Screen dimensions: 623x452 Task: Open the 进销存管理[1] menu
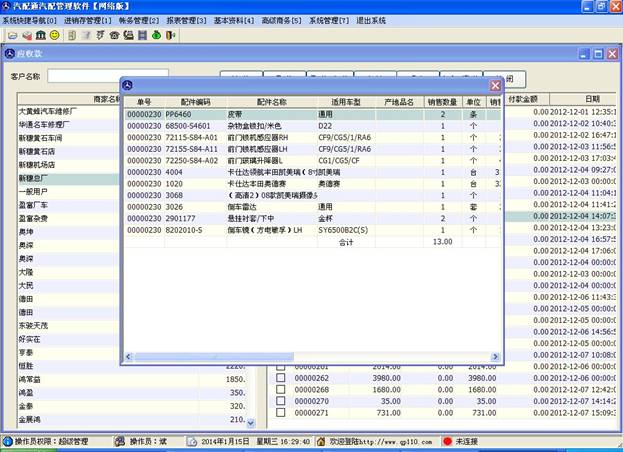click(x=88, y=20)
